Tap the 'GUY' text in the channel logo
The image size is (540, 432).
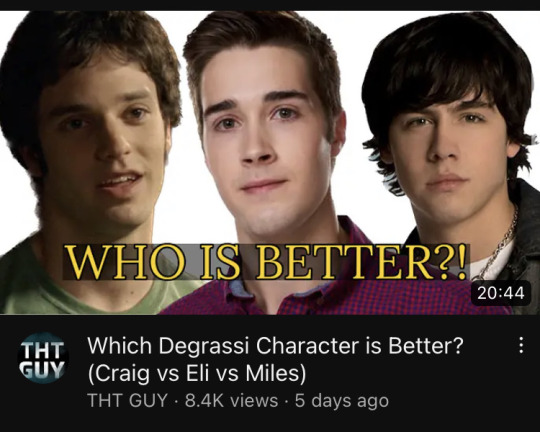coord(42,369)
